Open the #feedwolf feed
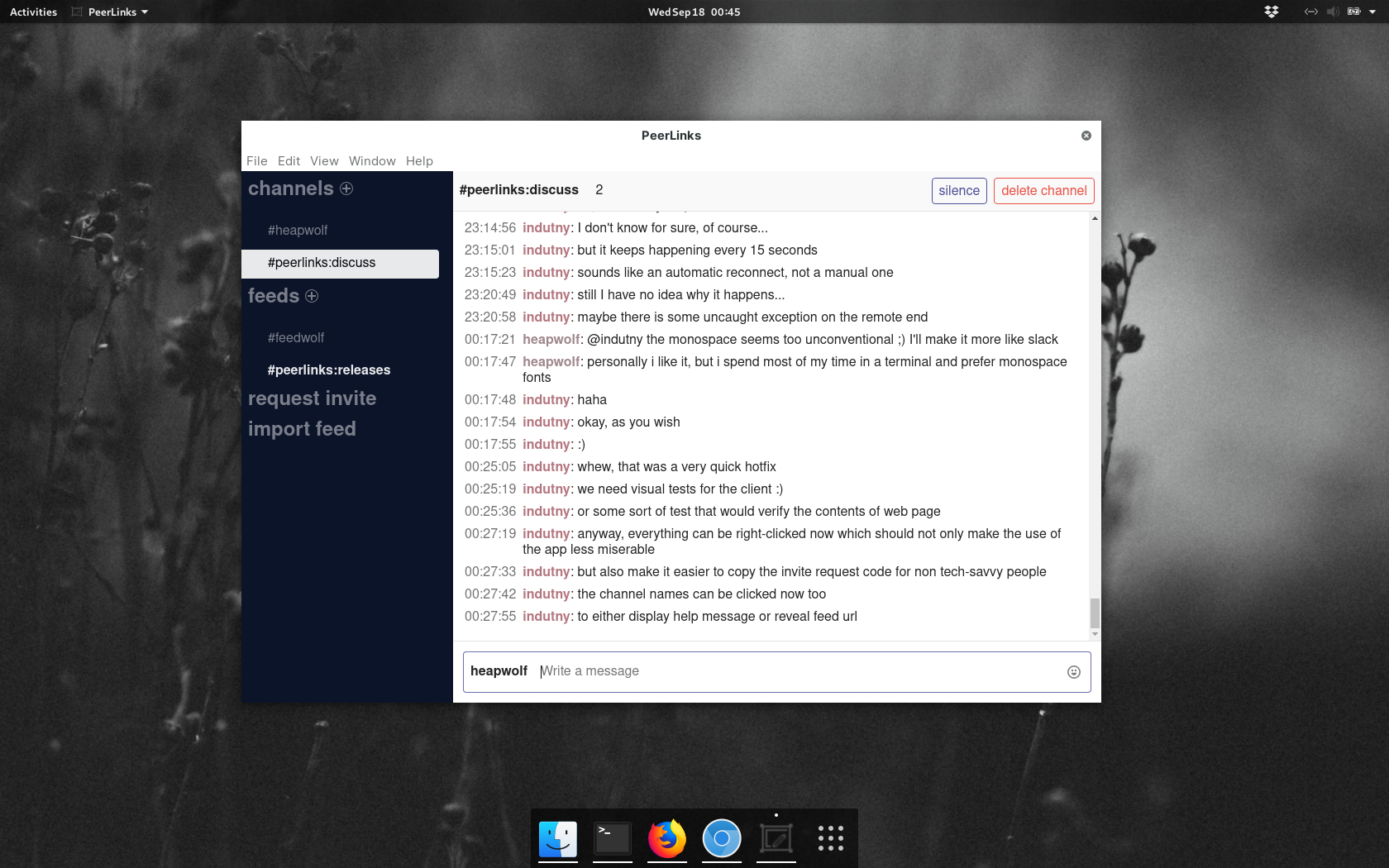The image size is (1389, 868). point(295,338)
